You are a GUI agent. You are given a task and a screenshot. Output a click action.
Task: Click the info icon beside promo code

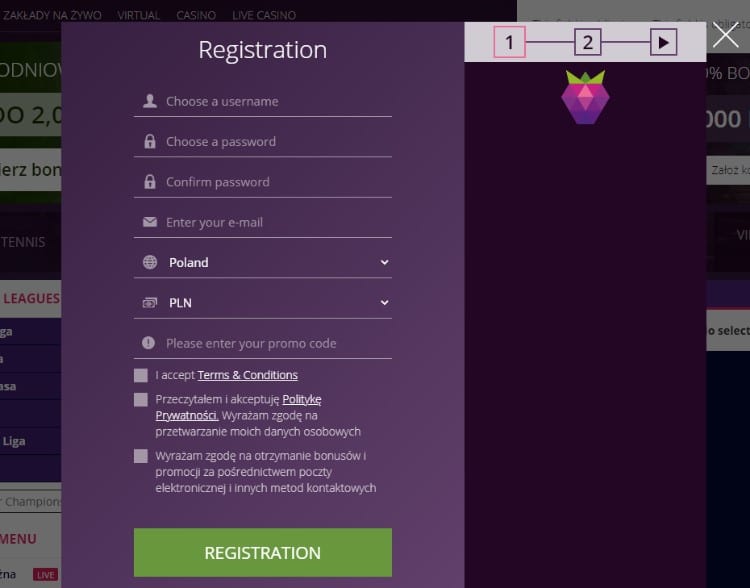(x=150, y=343)
